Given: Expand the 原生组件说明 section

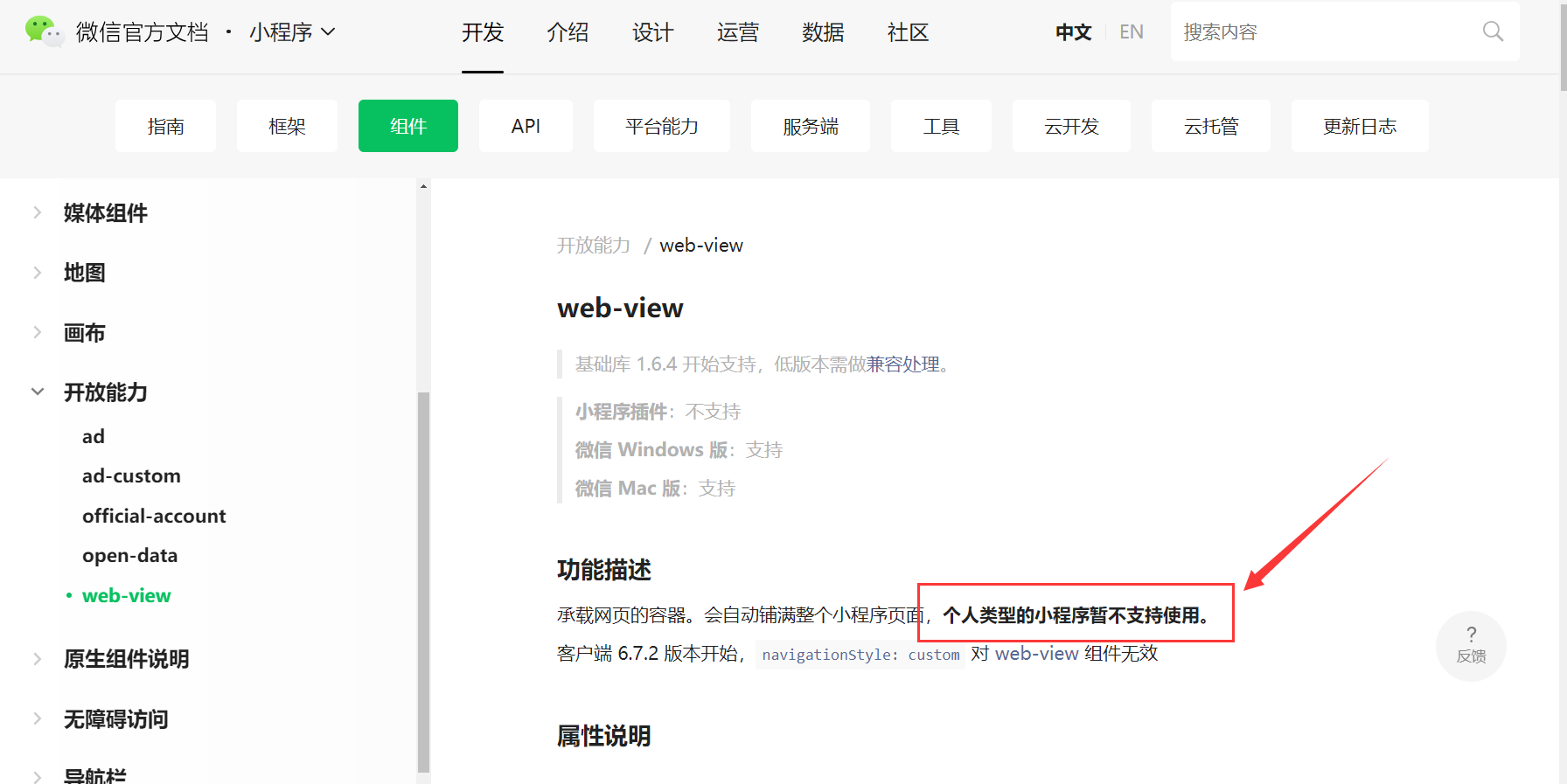Looking at the screenshot, I should [x=37, y=659].
